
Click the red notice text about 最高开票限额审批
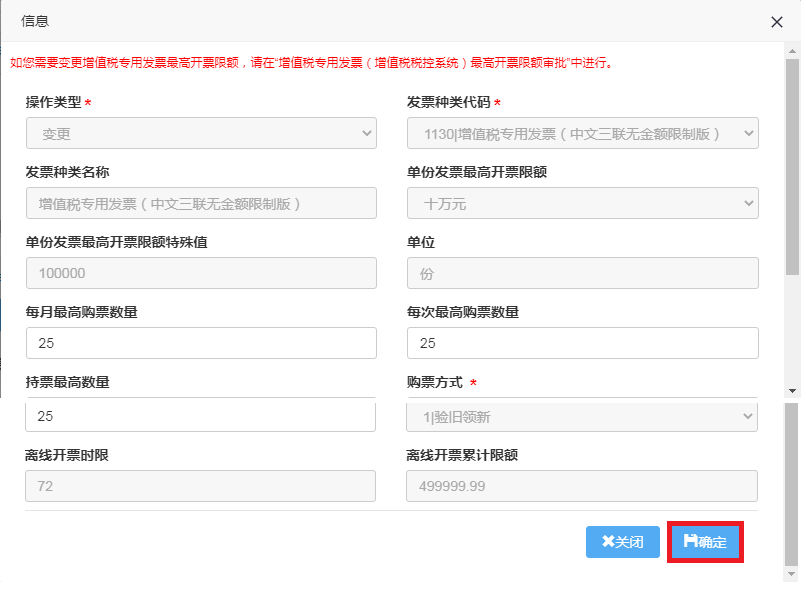(x=312, y=63)
